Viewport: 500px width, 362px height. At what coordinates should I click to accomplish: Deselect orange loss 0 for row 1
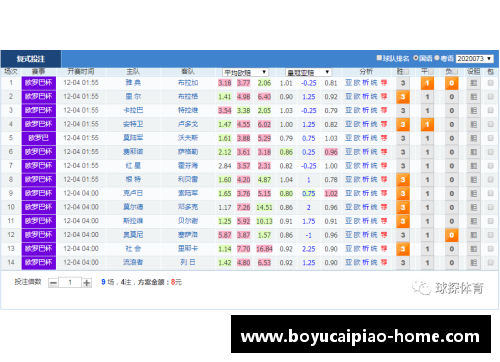452,83
